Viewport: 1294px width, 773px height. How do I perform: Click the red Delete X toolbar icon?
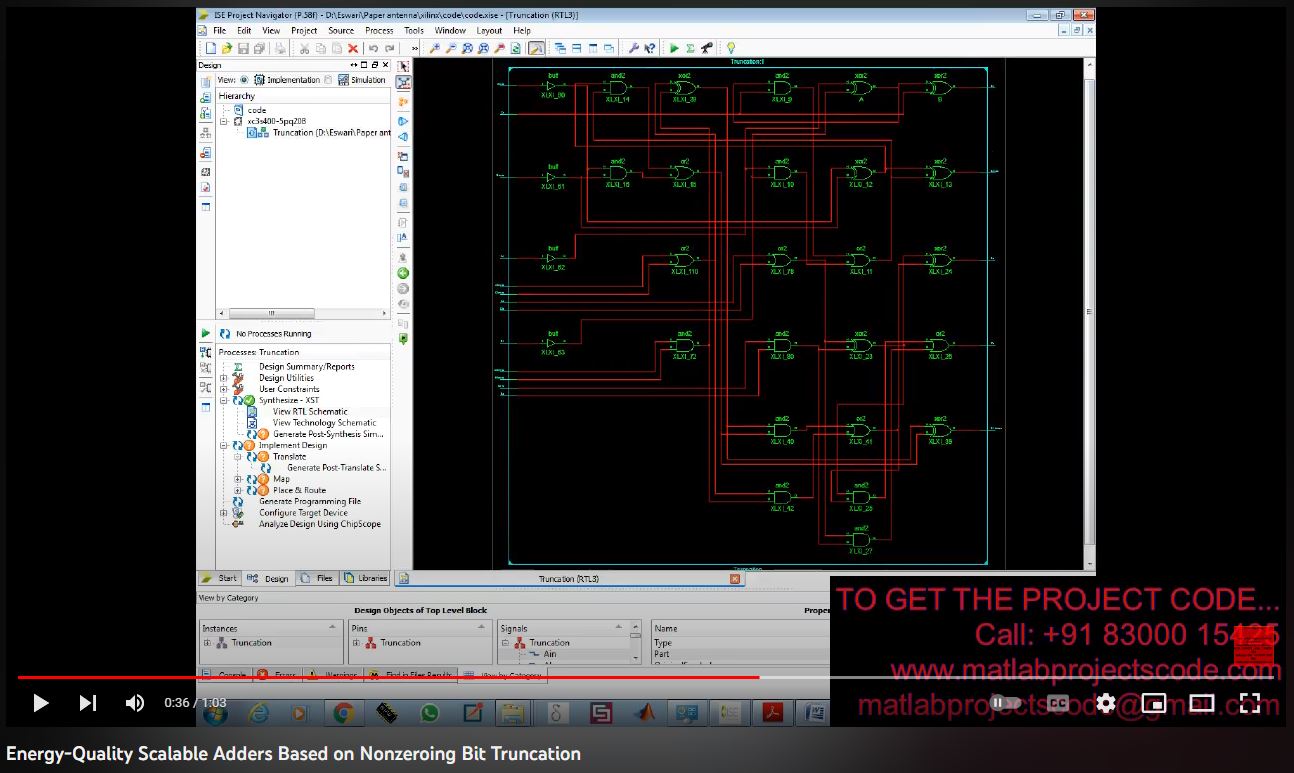[353, 48]
